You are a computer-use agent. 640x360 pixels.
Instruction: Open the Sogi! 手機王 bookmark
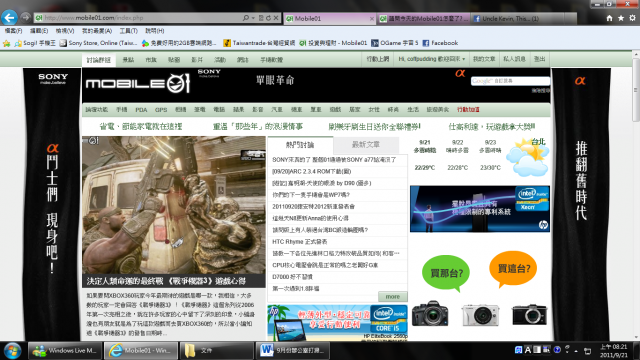pyautogui.click(x=35, y=43)
